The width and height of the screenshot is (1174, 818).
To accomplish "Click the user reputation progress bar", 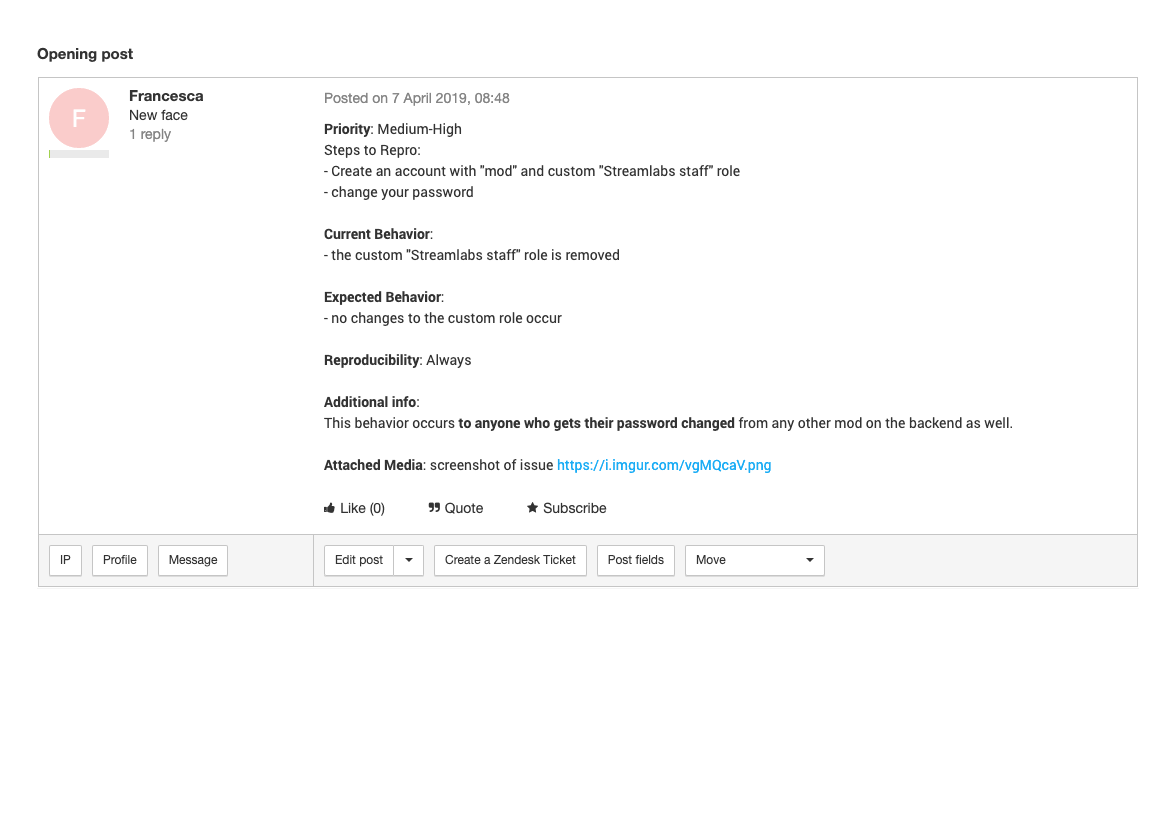I will (79, 154).
